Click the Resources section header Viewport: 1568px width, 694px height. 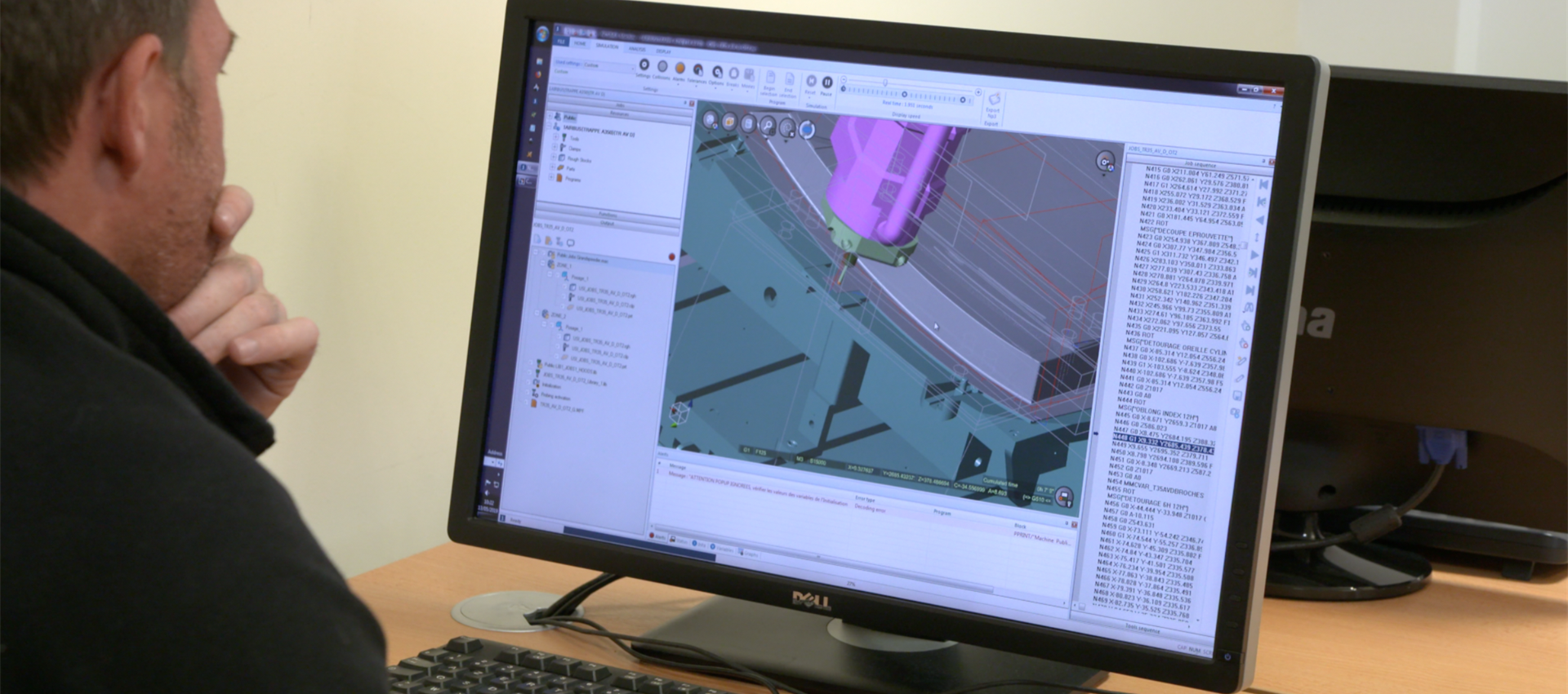[619, 113]
